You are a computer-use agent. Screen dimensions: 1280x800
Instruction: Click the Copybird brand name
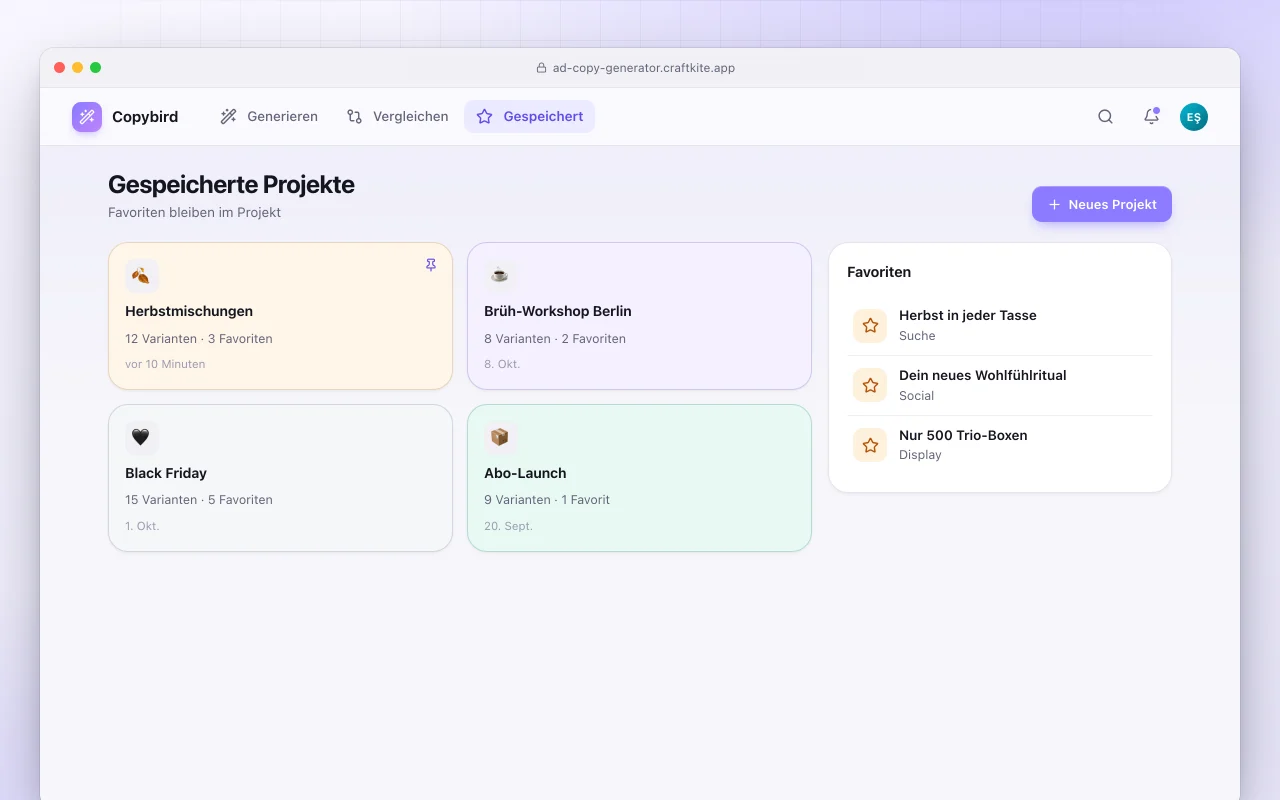[x=145, y=117]
